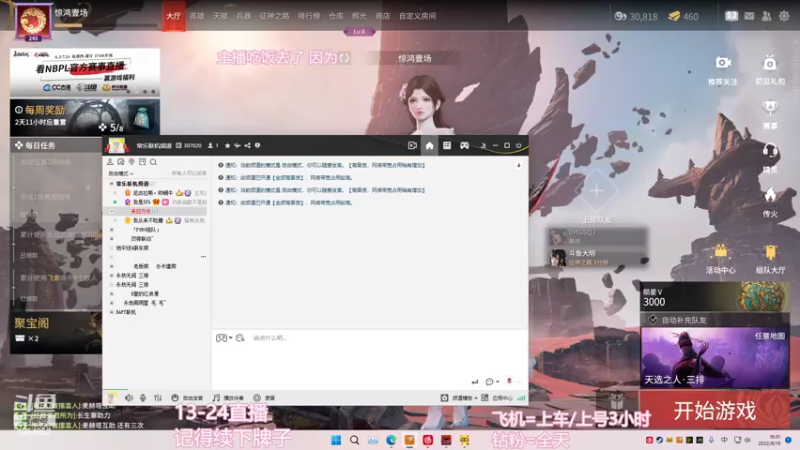Screen dimensions: 800x450
Task: Open the 赛事 trophy icon
Action: pos(770,108)
